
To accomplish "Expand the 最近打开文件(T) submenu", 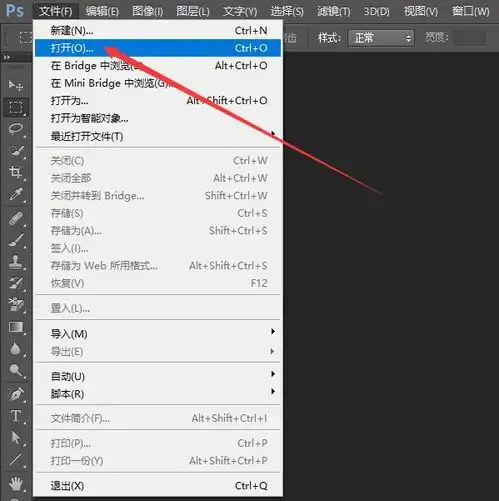I will point(158,136).
